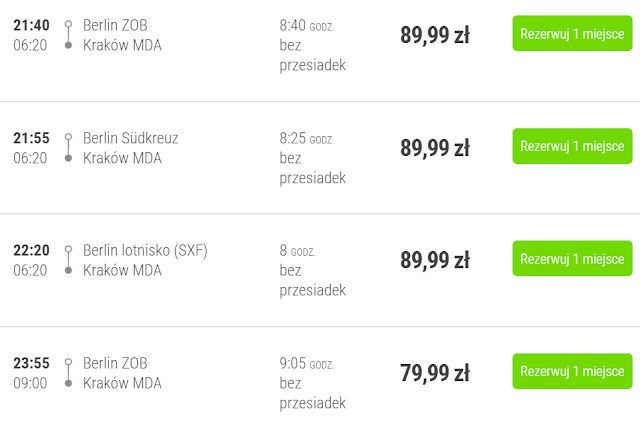Image resolution: width=640 pixels, height=425 pixels.
Task: Select the Berlin lotnisko (SXF) departure stop
Action: point(146,250)
